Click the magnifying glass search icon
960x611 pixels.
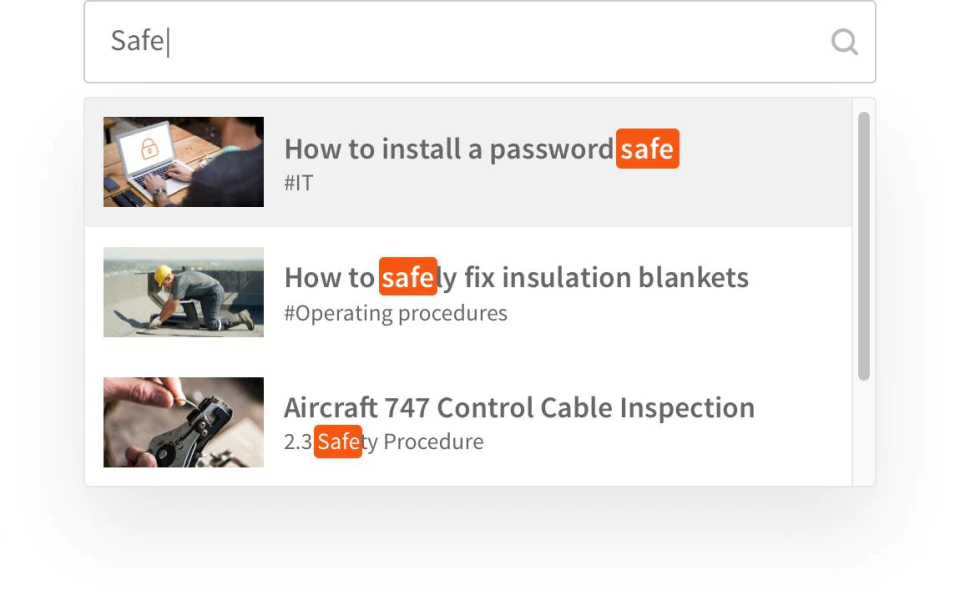coord(844,42)
